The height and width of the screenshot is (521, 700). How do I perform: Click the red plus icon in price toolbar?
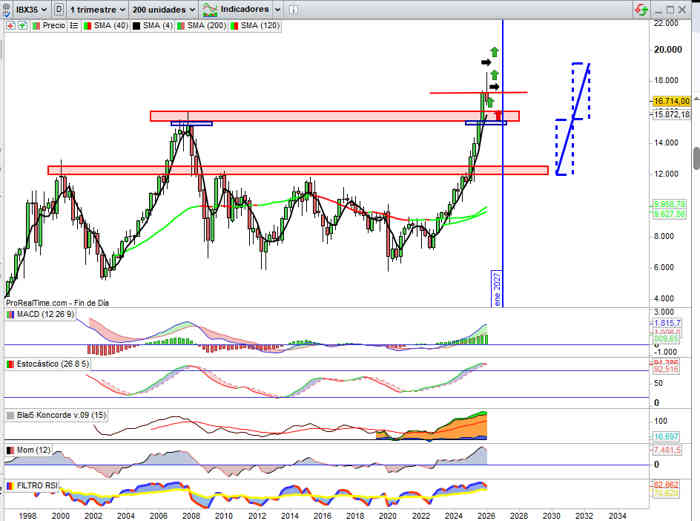click(9, 25)
